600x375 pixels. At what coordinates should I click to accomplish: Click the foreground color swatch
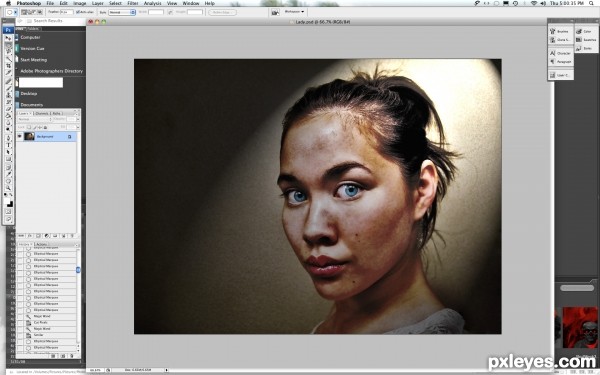tap(7, 201)
